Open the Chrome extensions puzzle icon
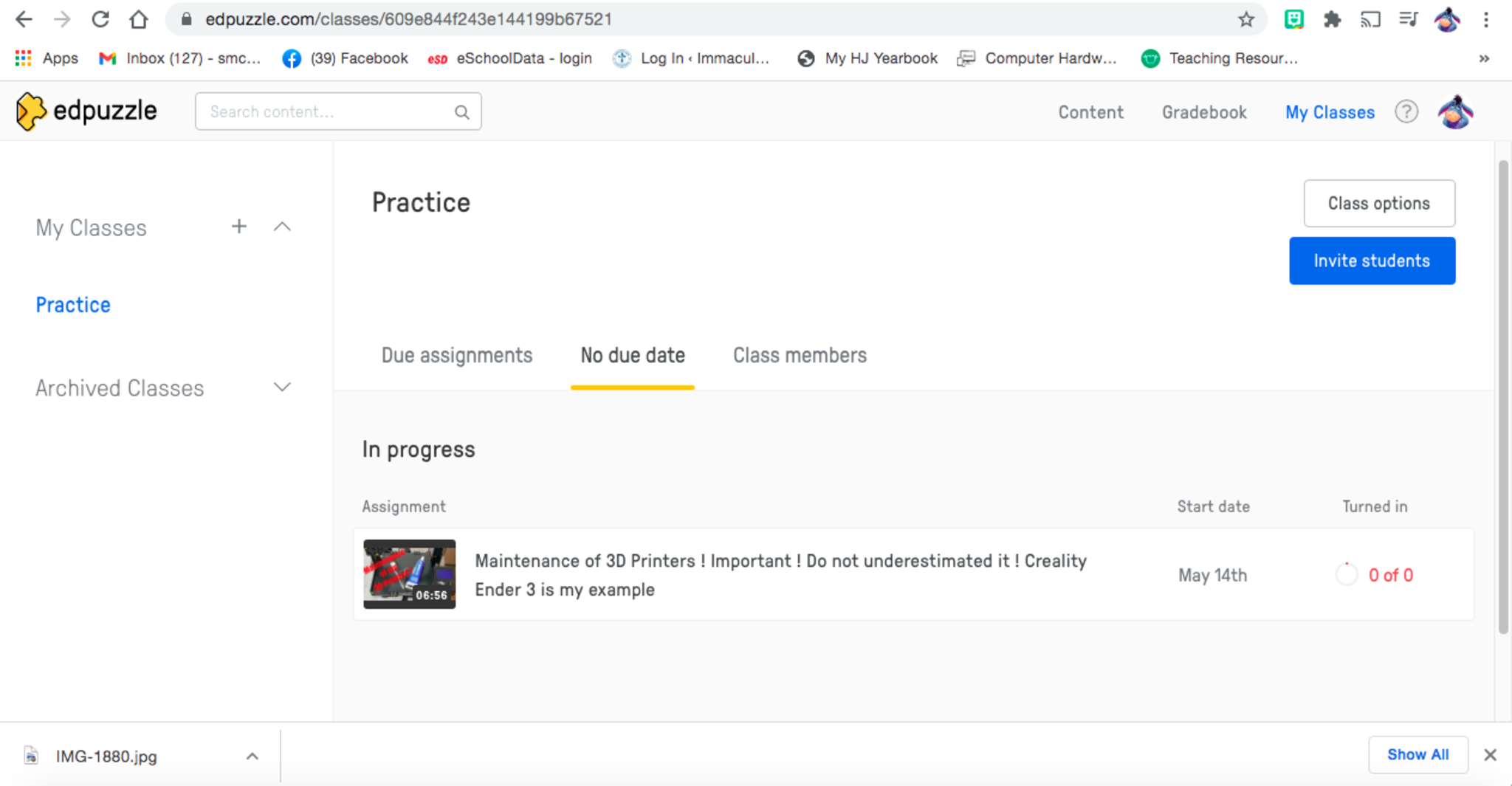Screen dimensions: 1512x786 (1332, 20)
